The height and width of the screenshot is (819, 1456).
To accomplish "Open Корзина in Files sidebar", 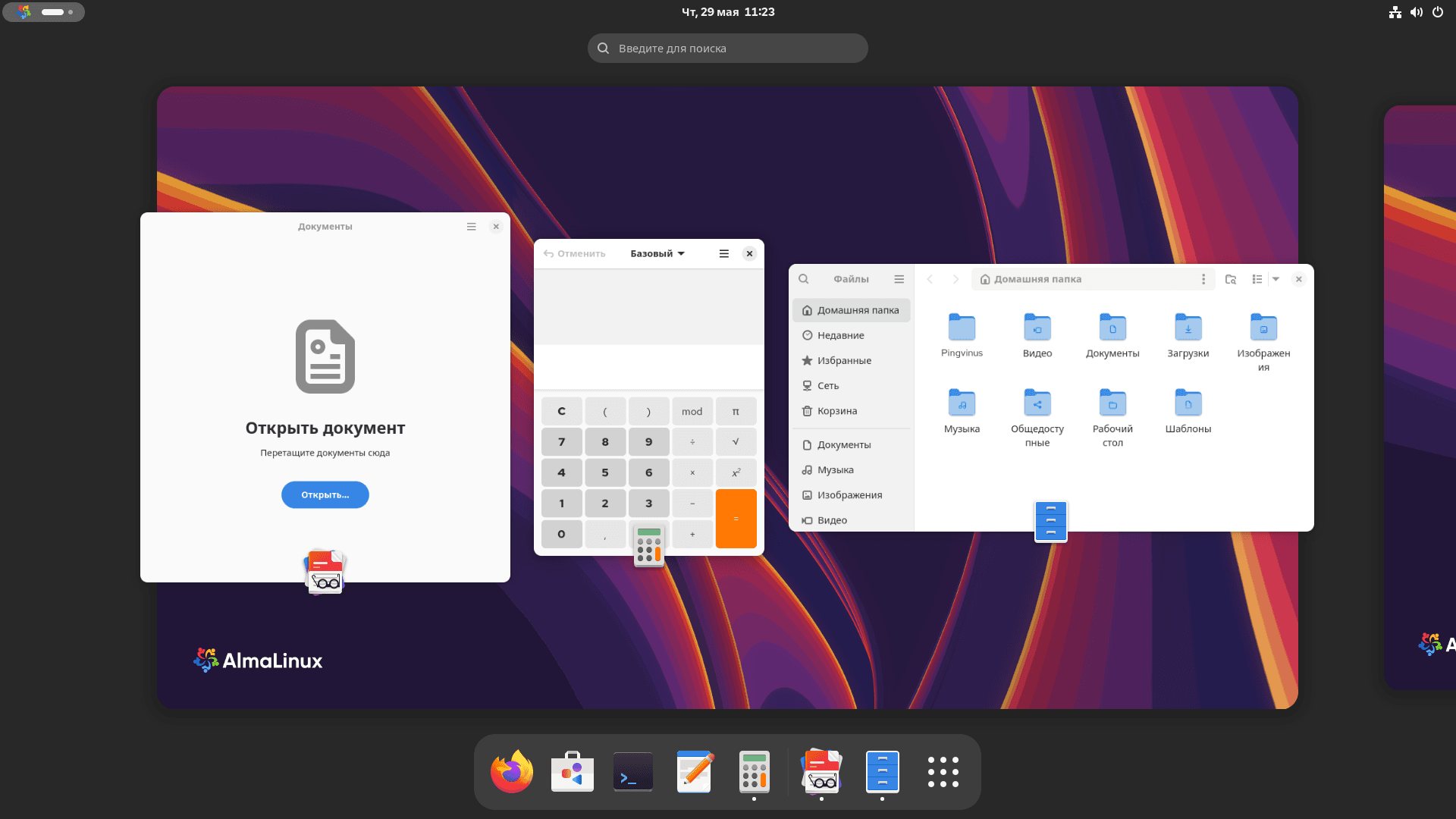I will (852, 410).
